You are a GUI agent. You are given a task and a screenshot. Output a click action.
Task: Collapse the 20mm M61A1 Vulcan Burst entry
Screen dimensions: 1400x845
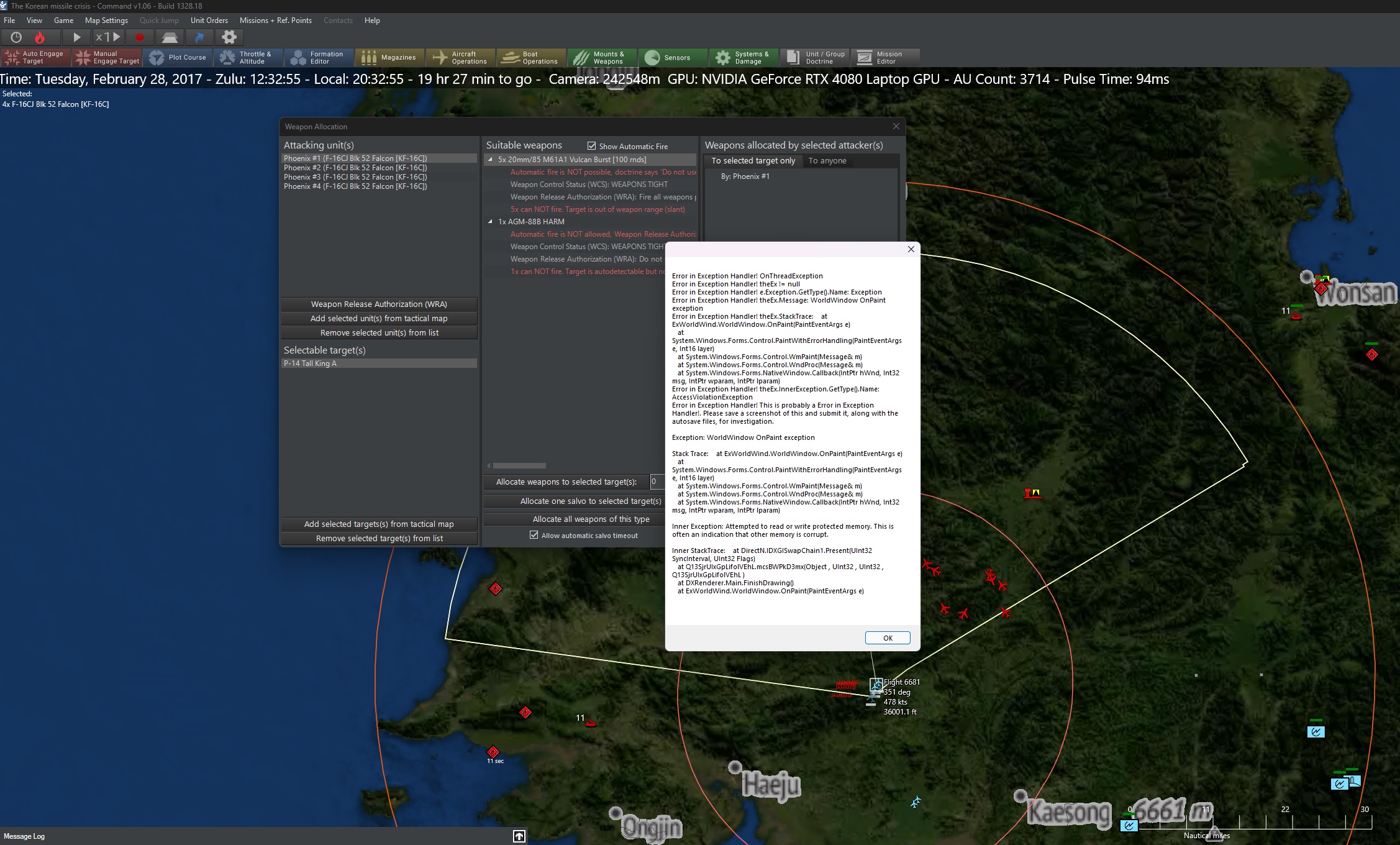click(x=490, y=160)
